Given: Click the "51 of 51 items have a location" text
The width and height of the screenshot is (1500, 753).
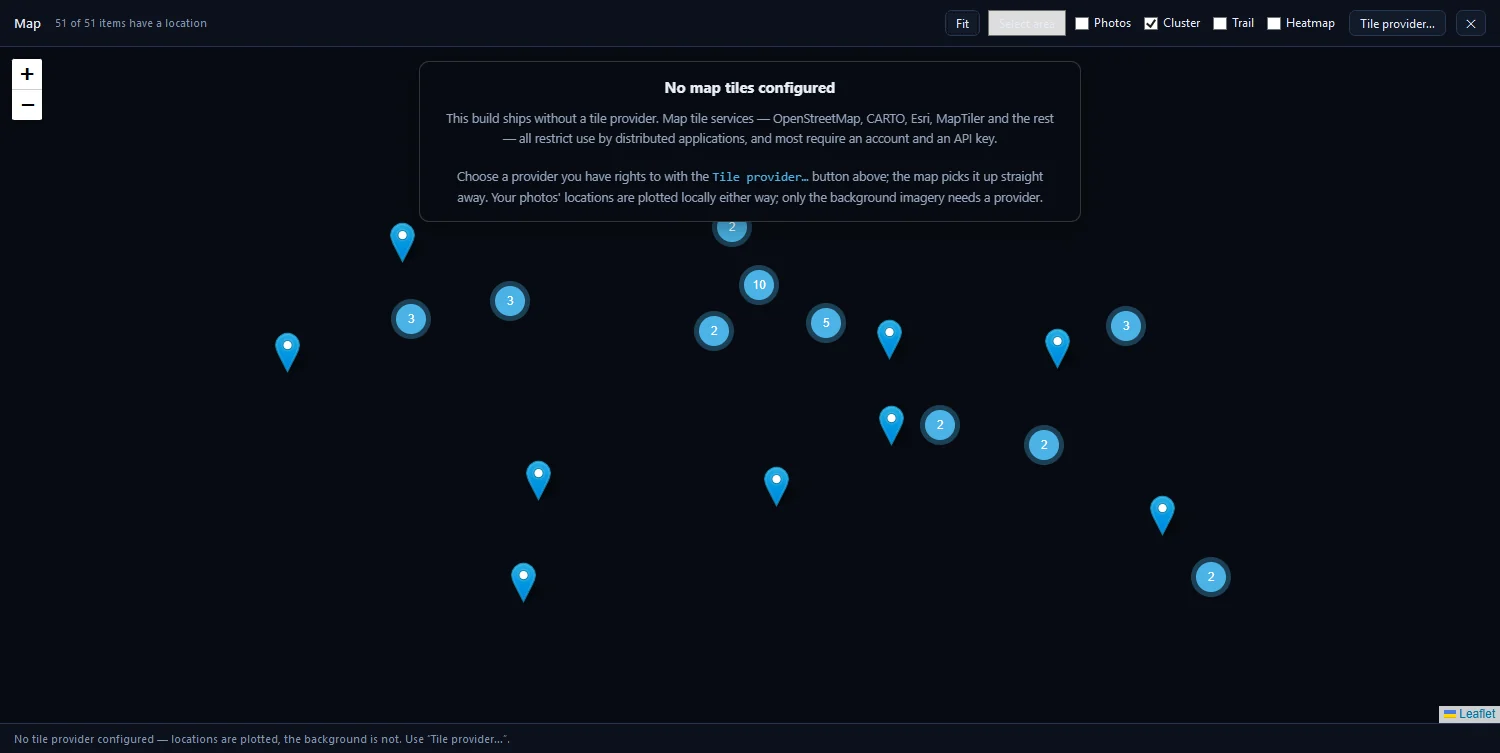Looking at the screenshot, I should (131, 23).
